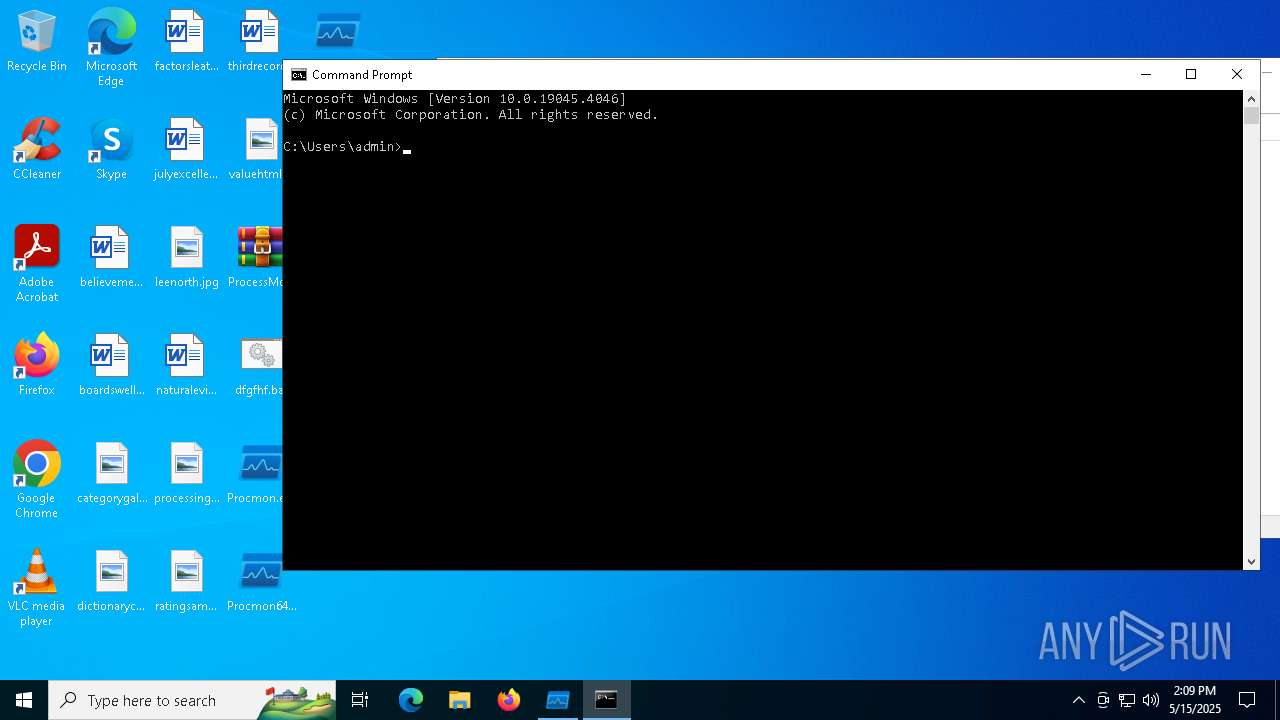
Task: Select the categorygal image file
Action: click(x=111, y=474)
